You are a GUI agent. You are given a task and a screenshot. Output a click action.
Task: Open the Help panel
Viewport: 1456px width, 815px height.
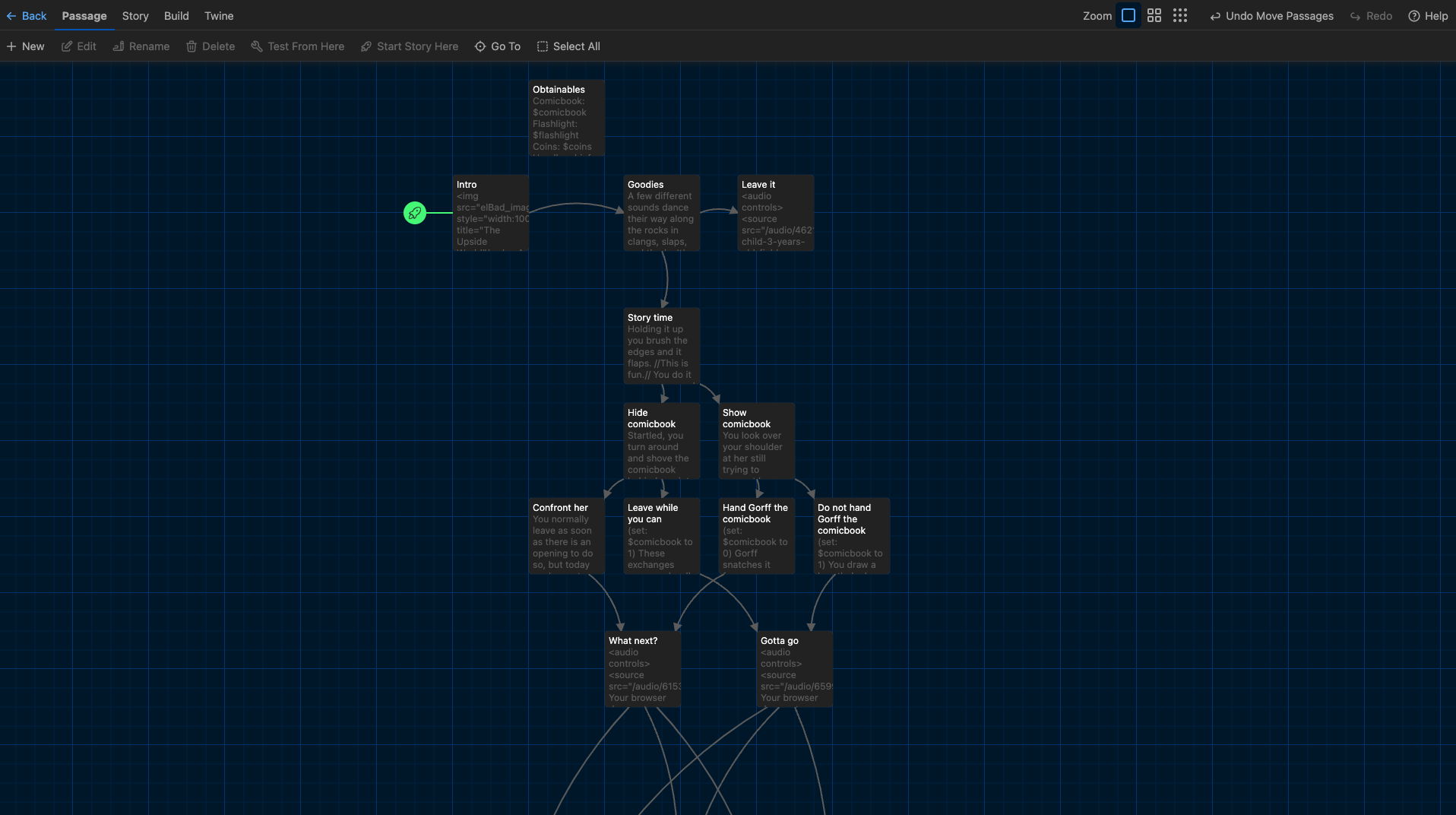click(1428, 16)
